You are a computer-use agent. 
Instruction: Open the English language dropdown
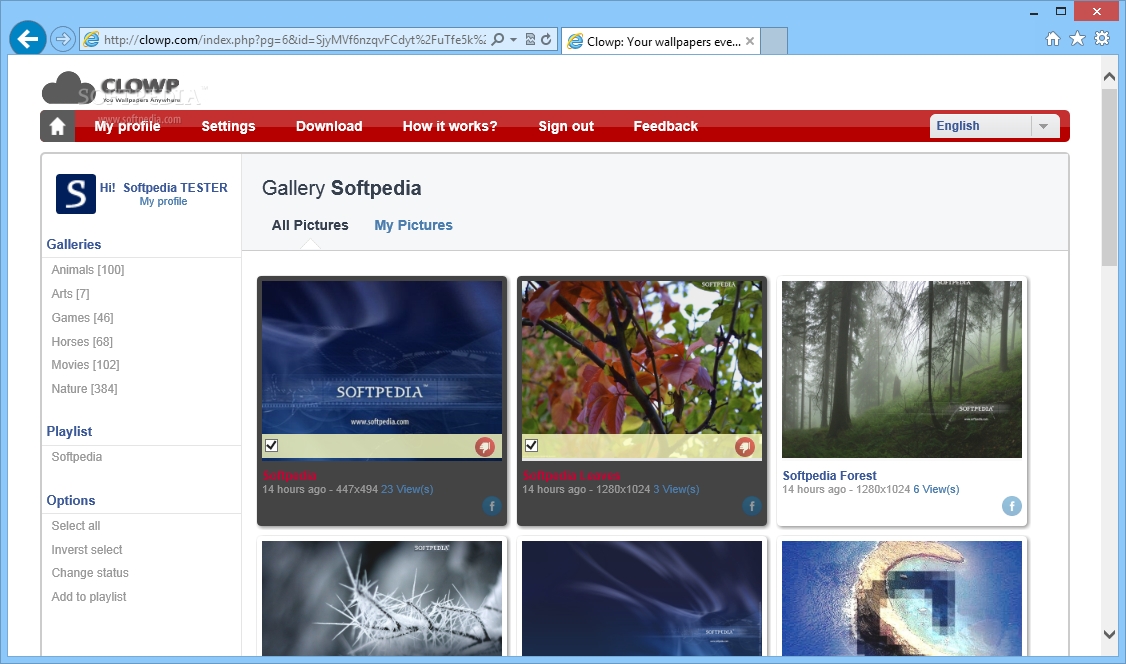click(x=995, y=126)
